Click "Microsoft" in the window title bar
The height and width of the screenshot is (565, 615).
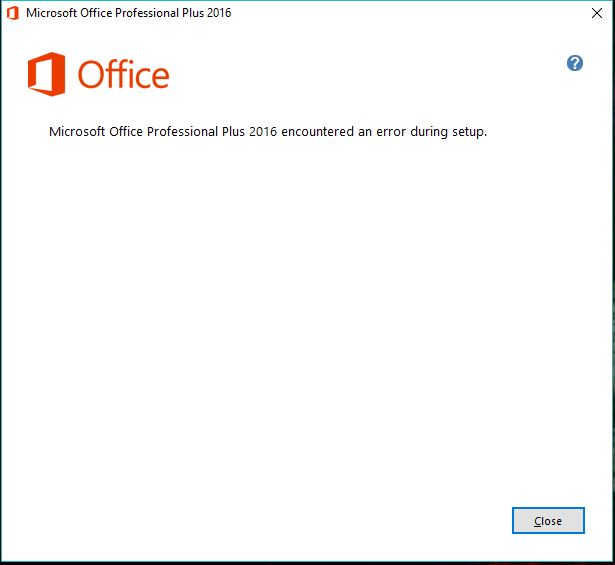click(51, 13)
